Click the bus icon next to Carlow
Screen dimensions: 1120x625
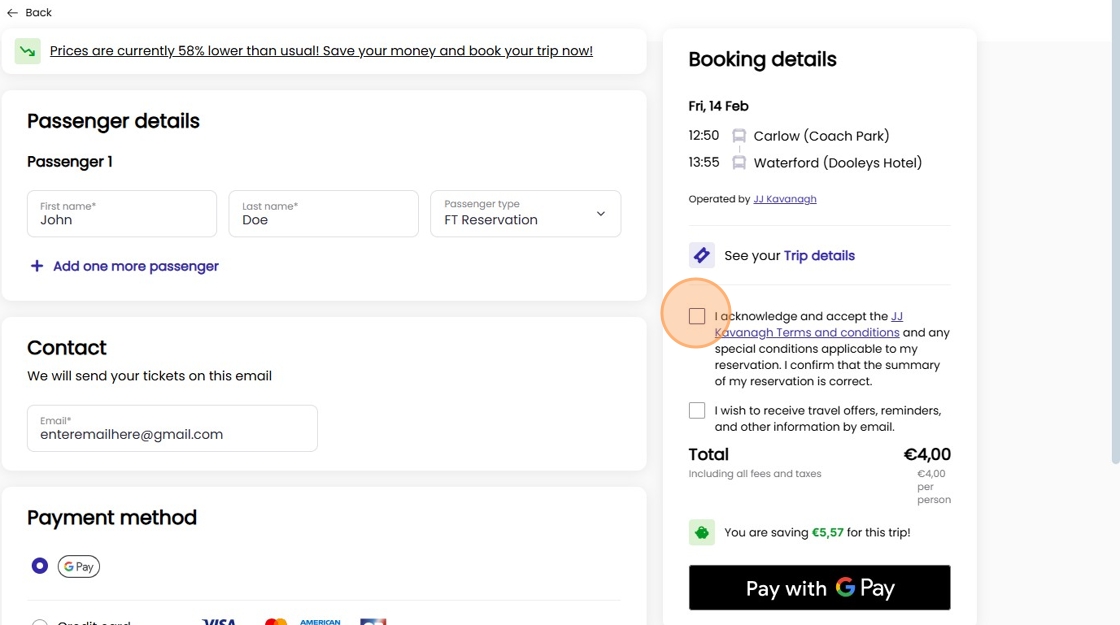739,136
